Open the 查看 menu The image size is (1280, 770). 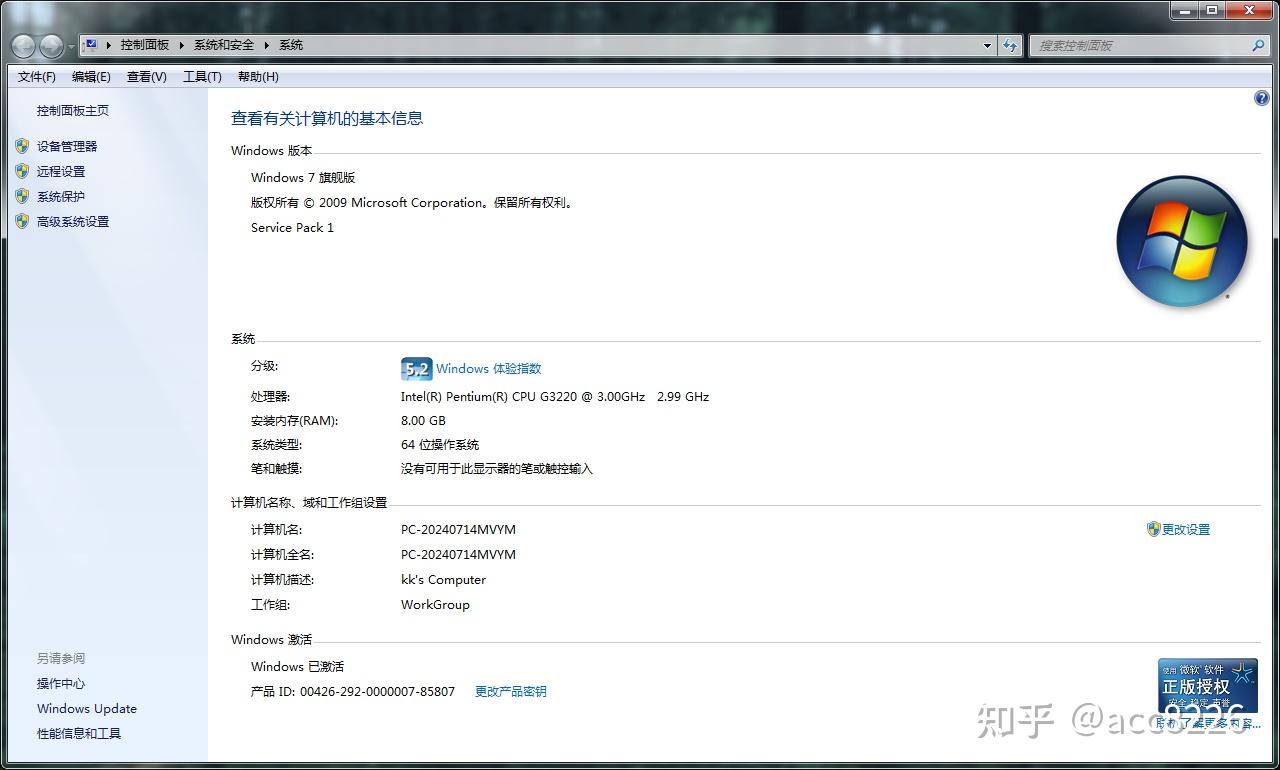[146, 76]
